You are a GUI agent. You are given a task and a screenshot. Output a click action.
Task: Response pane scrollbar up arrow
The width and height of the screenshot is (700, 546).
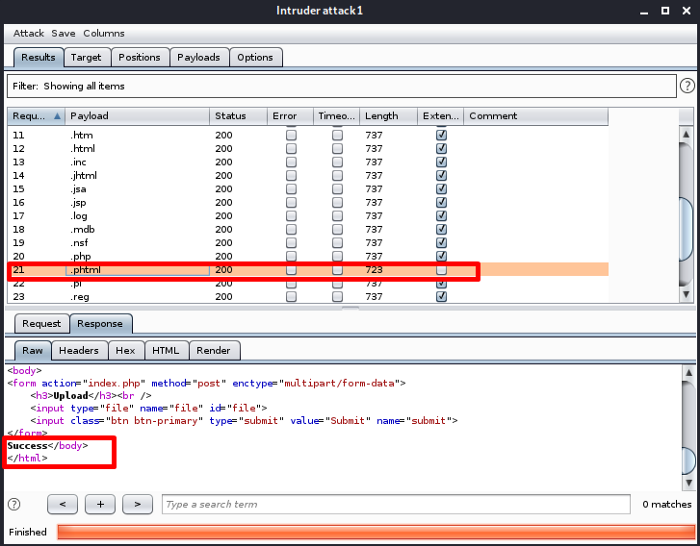pyautogui.click(x=688, y=373)
